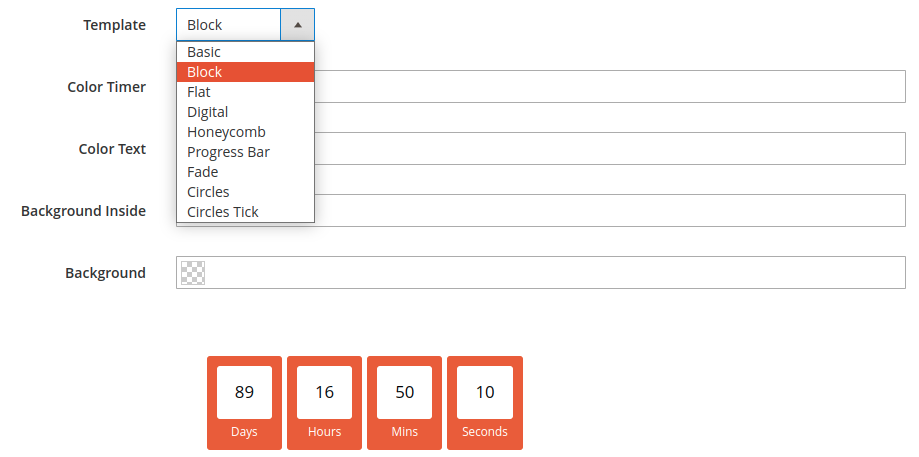Select Honeycomb template option

(246, 132)
